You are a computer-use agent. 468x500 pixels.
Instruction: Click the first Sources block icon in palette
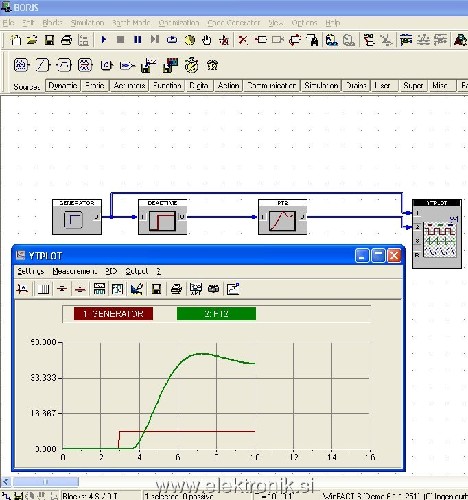21,65
